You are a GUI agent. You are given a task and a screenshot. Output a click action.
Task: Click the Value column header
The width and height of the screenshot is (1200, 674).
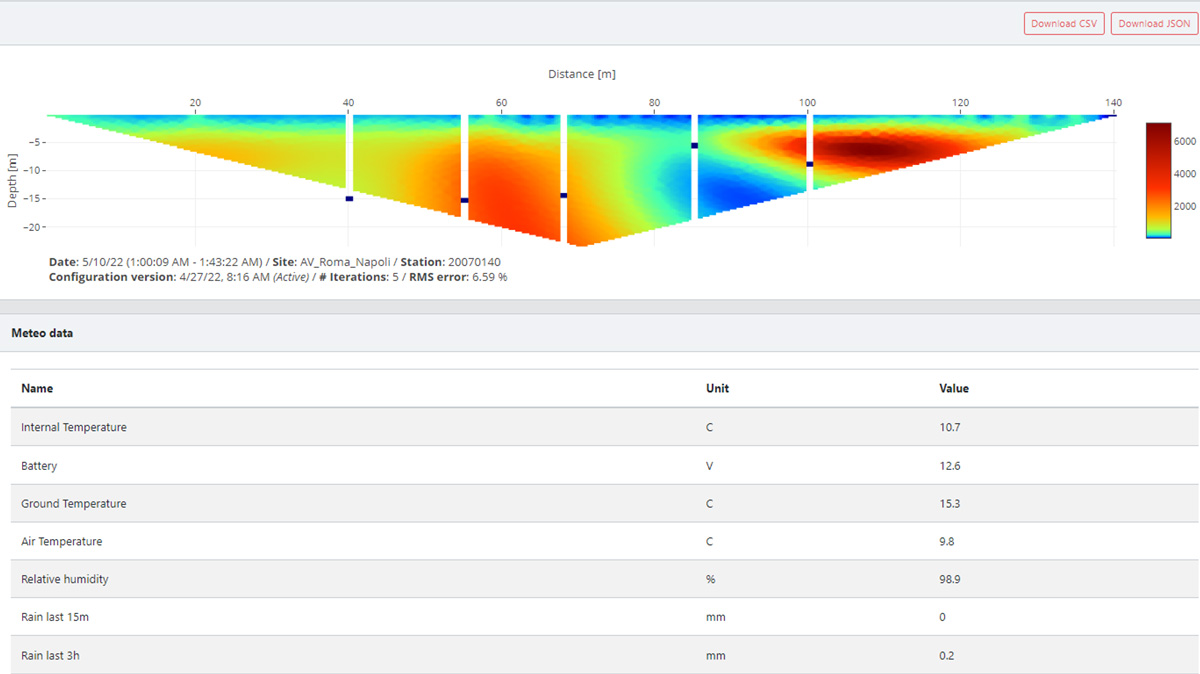pyautogui.click(x=953, y=388)
